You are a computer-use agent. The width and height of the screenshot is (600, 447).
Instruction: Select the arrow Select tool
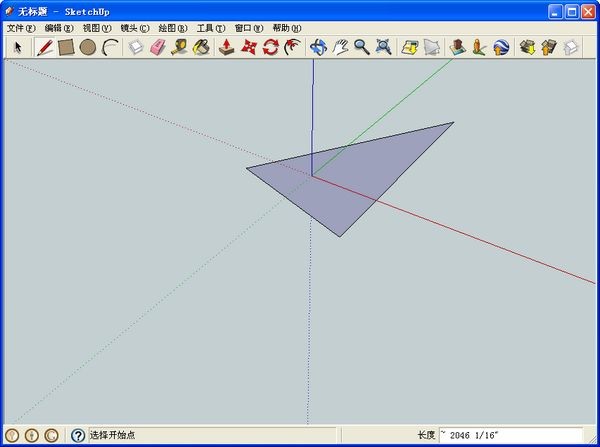pos(17,47)
